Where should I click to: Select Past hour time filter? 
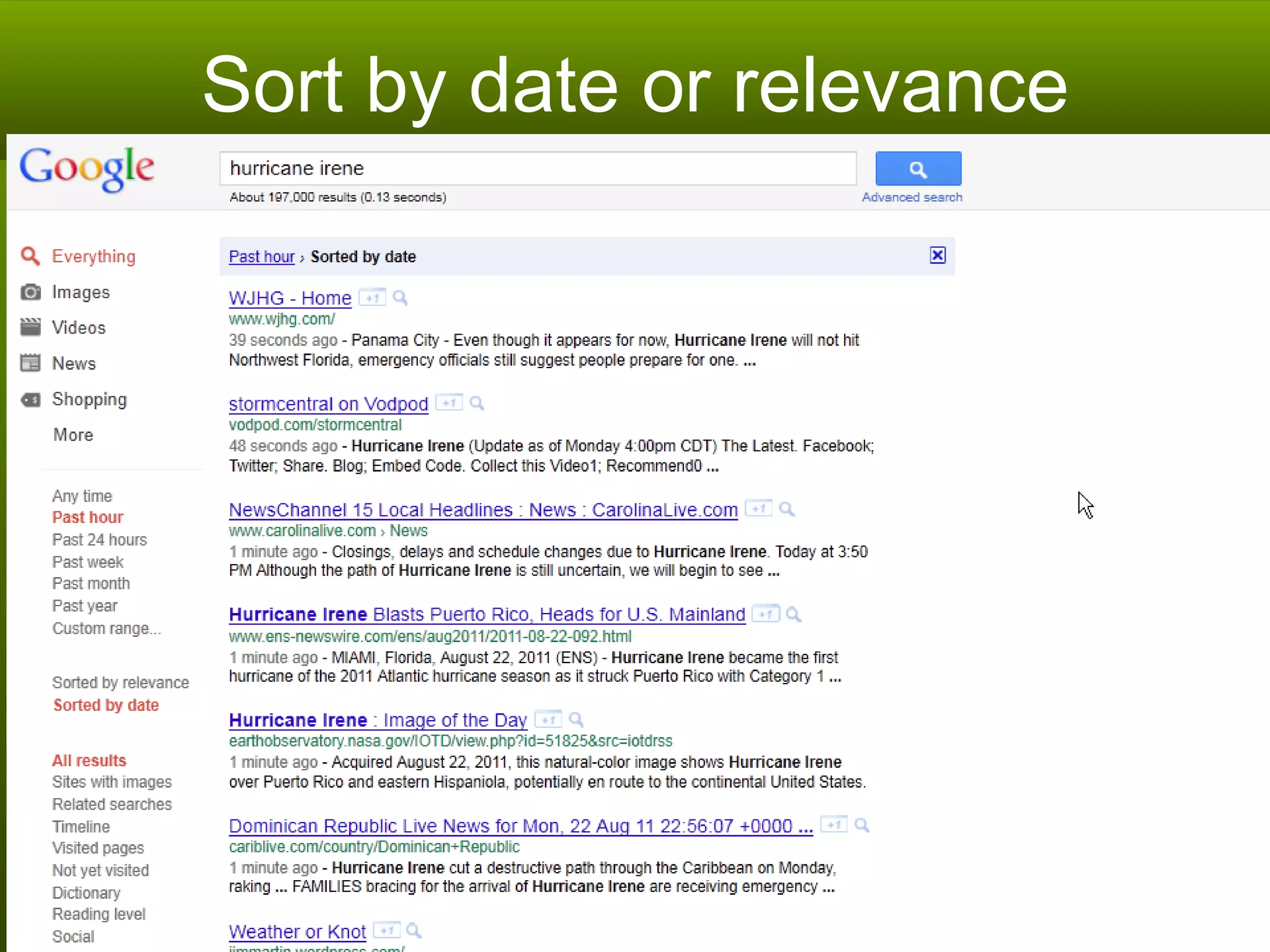87,517
